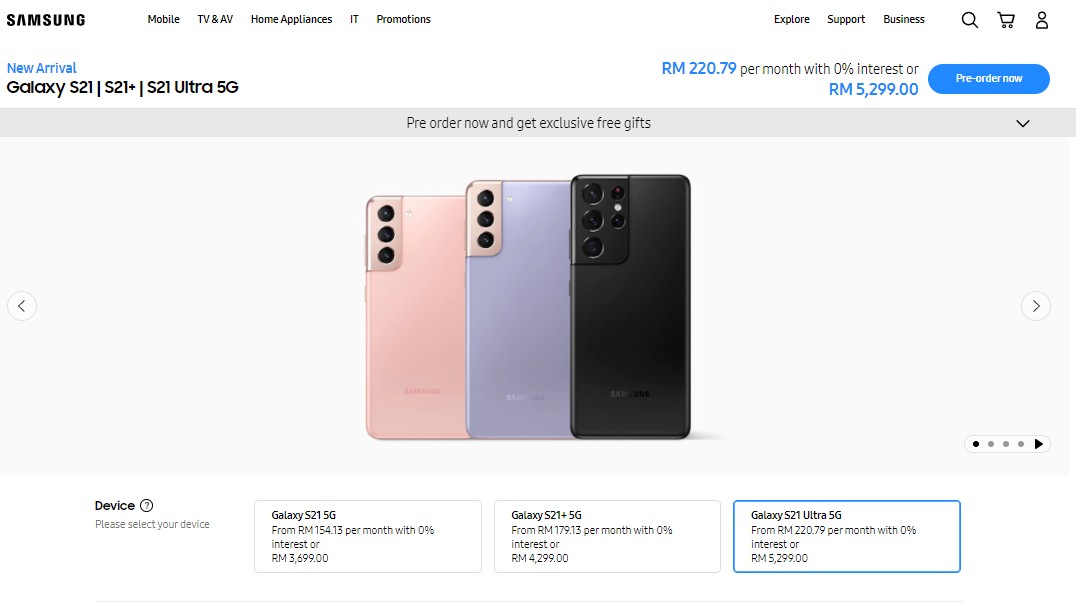
Task: Advance to next carousel slide arrow
Action: tap(1035, 306)
